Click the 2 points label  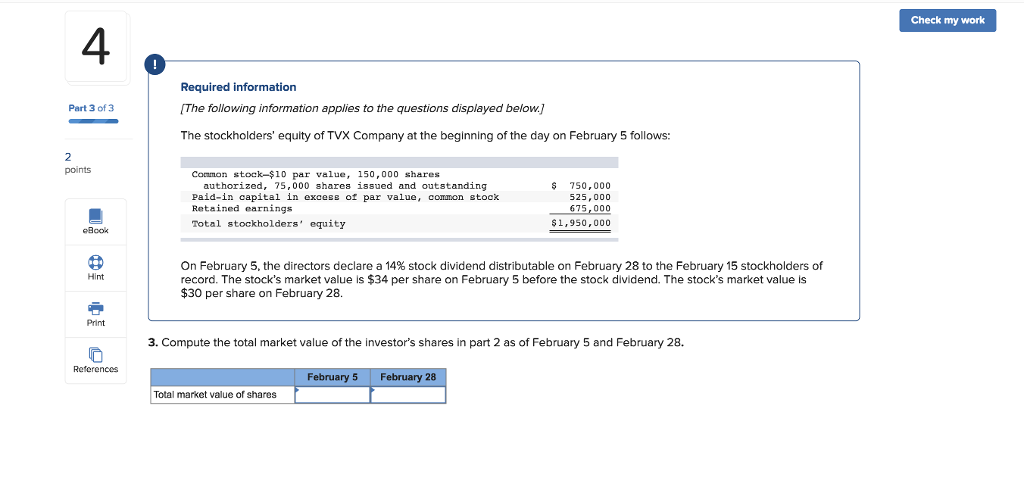click(78, 163)
